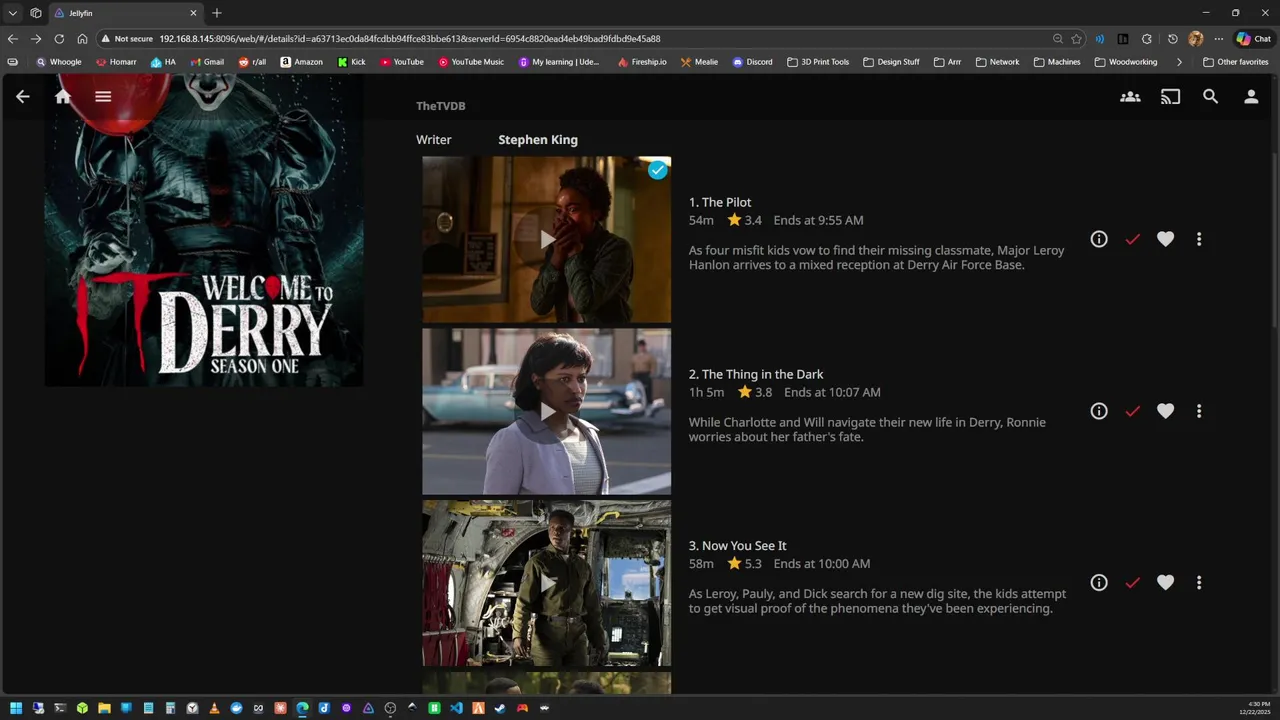The width and height of the screenshot is (1280, 720).
Task: Favorite Now You See It episode
Action: pos(1165,583)
